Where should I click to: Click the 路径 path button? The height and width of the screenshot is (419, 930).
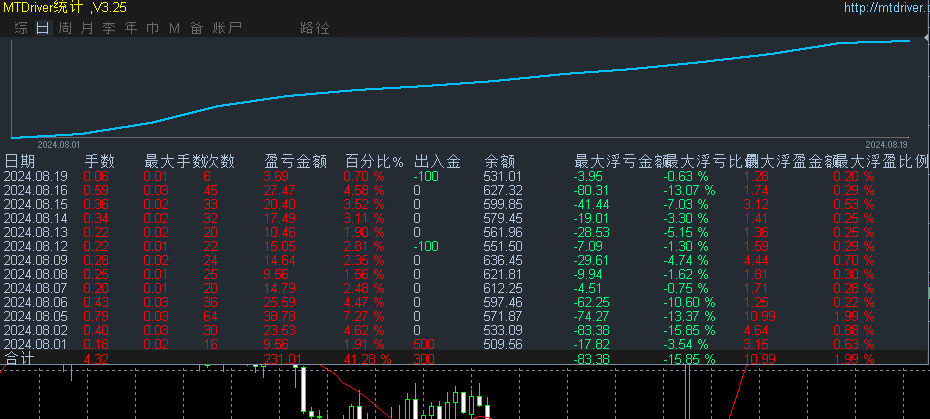click(315, 28)
